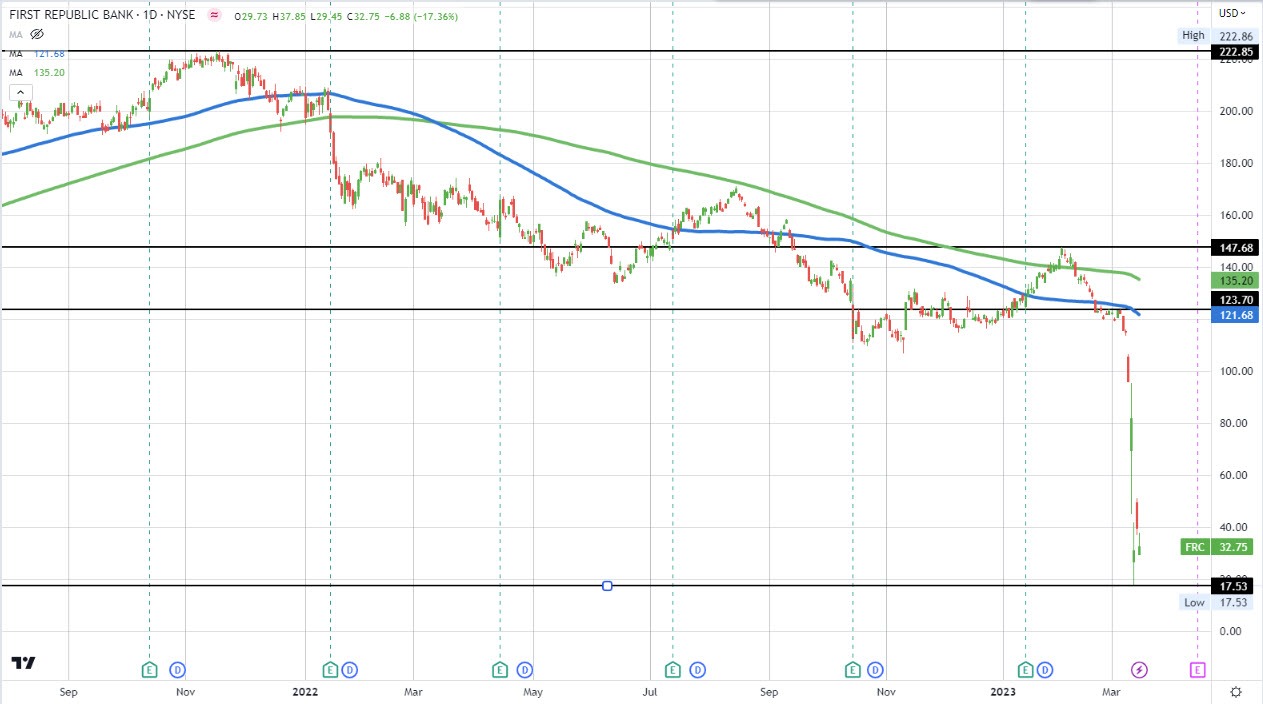
Task: Click the October 2021 dividend D marker
Action: pyautogui.click(x=177, y=669)
